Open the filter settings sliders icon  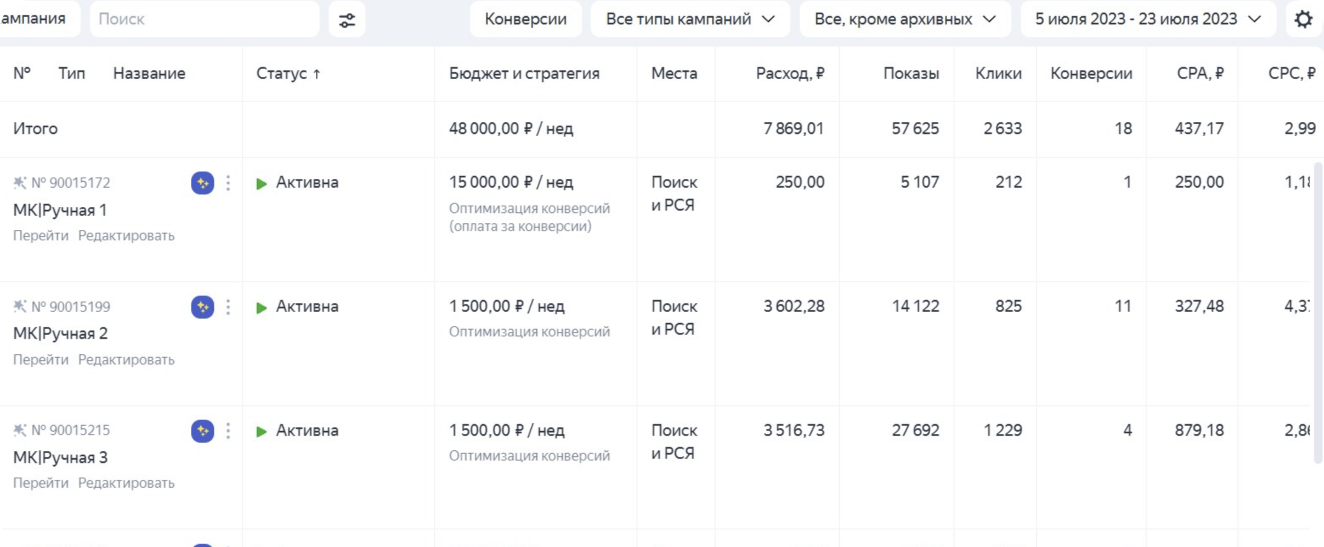tap(347, 20)
